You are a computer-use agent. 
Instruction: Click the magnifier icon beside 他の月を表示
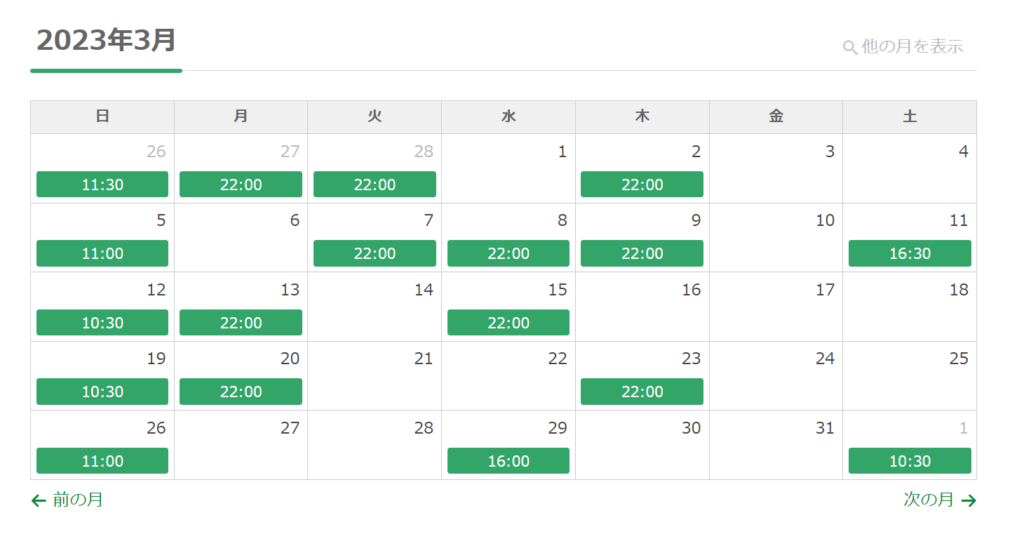pyautogui.click(x=850, y=47)
